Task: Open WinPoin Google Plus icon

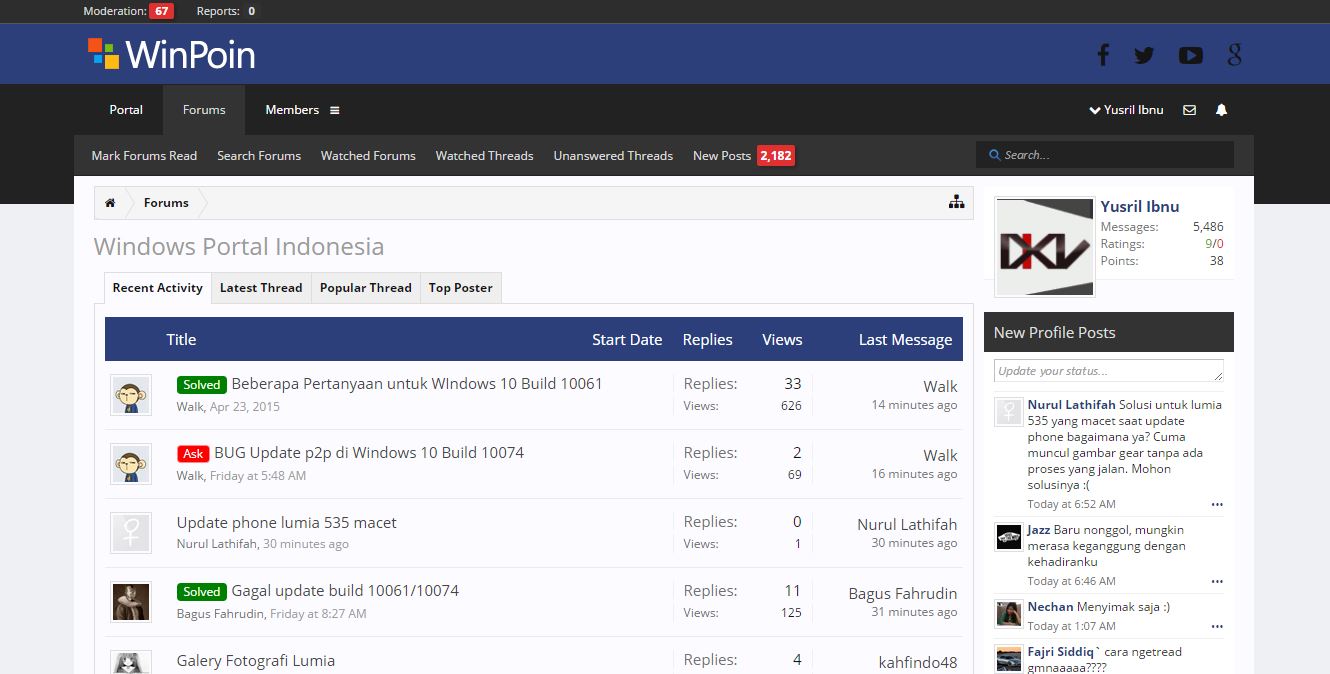Action: 1235,55
